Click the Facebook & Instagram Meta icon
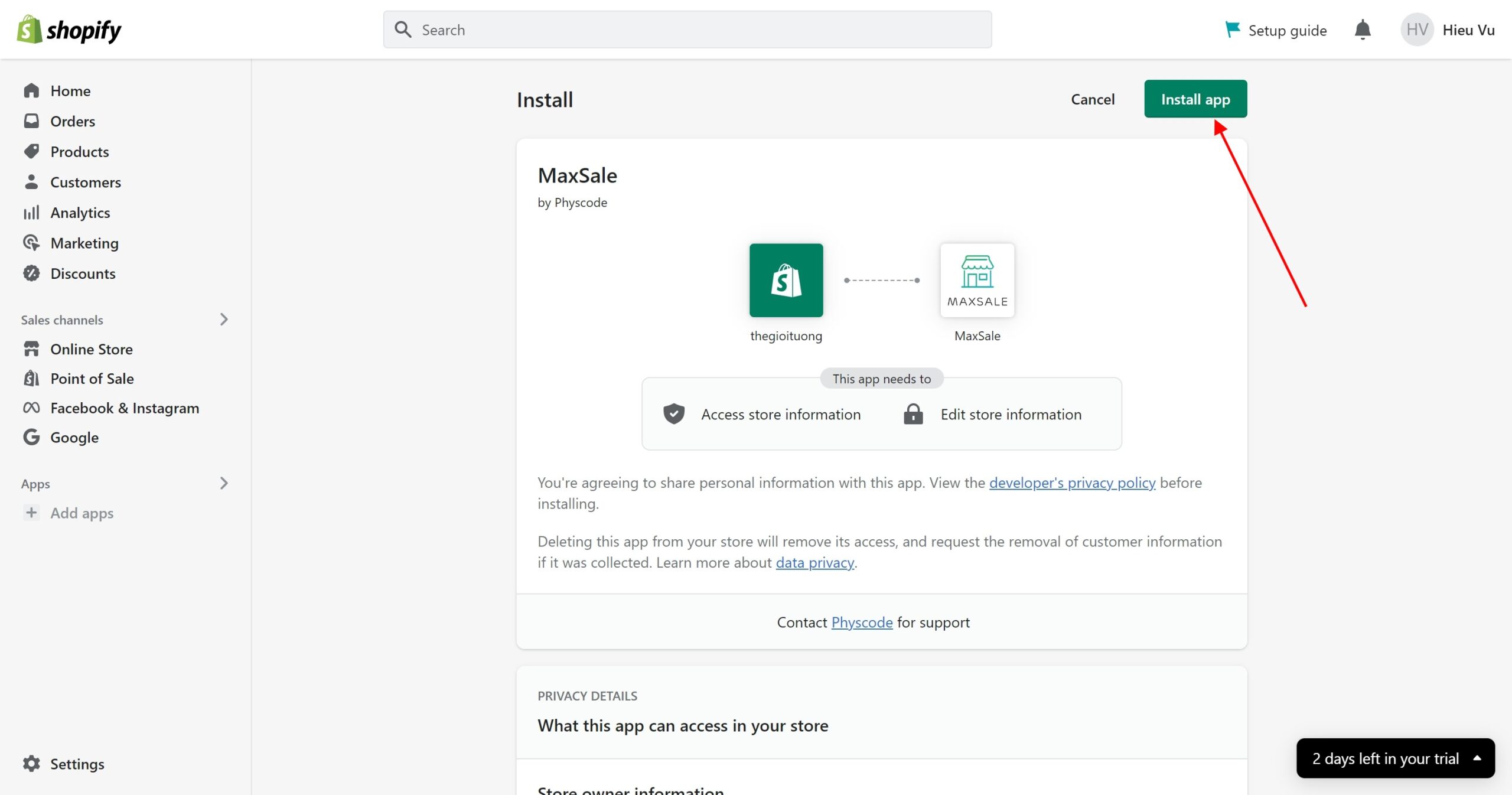 pos(31,408)
